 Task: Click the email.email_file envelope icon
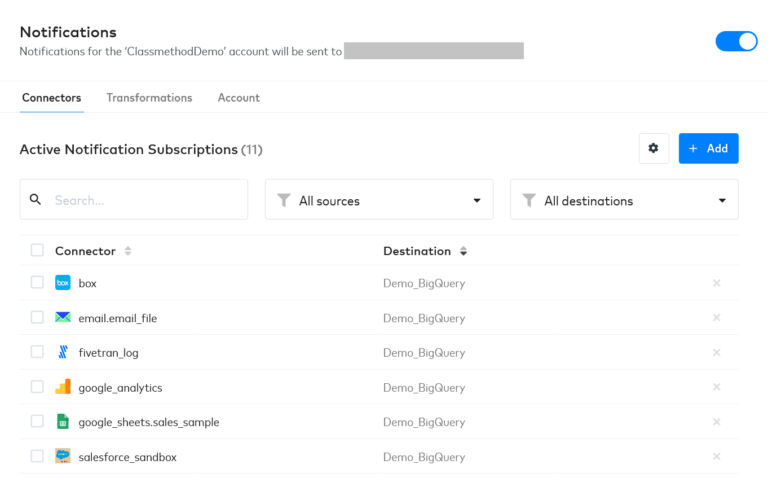pyautogui.click(x=63, y=318)
